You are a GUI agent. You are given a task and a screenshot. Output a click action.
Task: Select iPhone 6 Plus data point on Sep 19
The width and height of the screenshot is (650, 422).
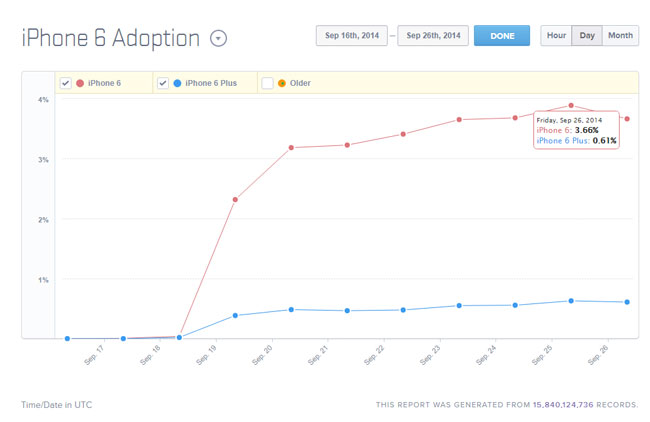235,315
